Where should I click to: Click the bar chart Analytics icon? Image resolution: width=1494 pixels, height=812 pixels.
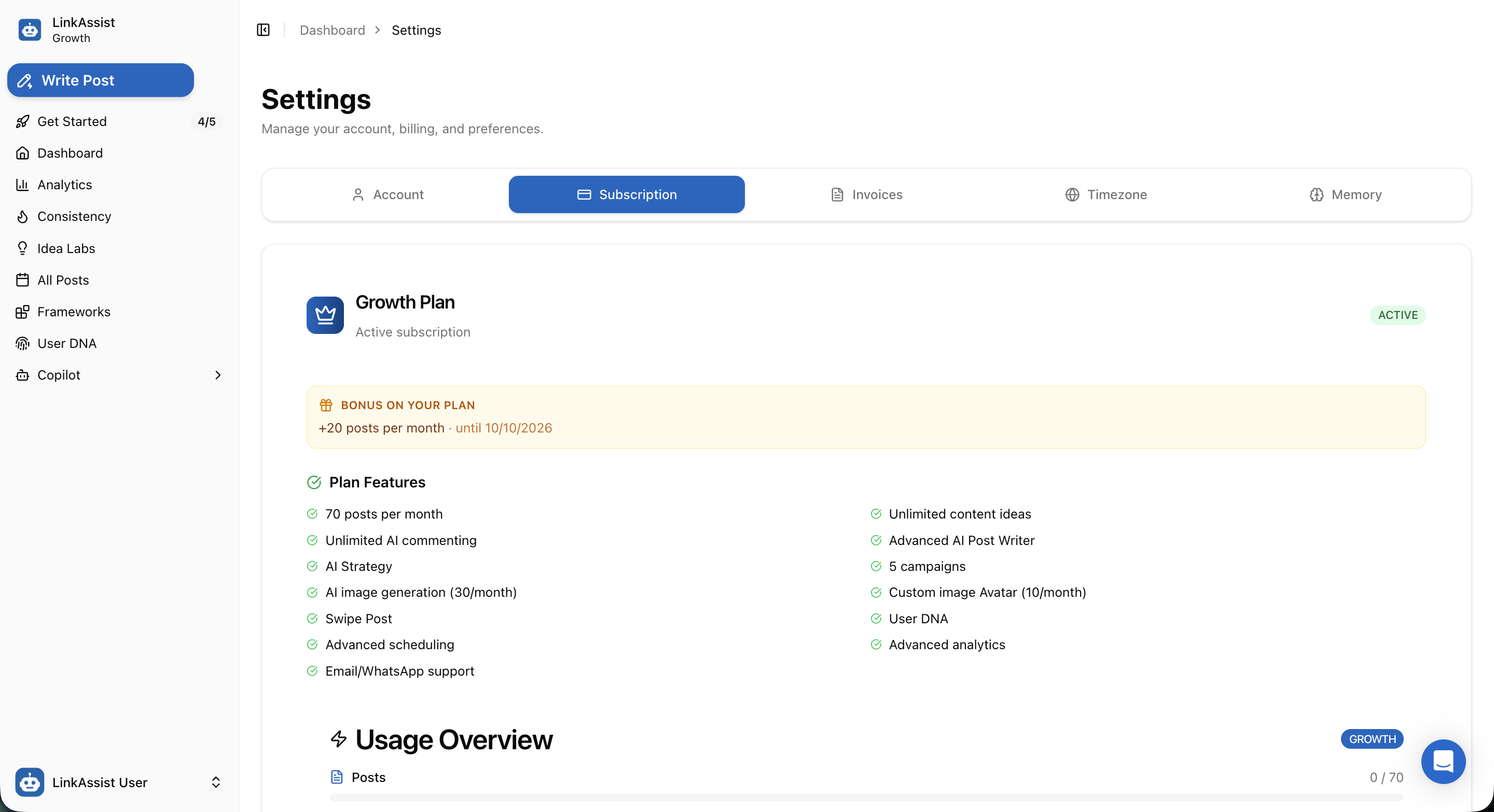tap(23, 185)
